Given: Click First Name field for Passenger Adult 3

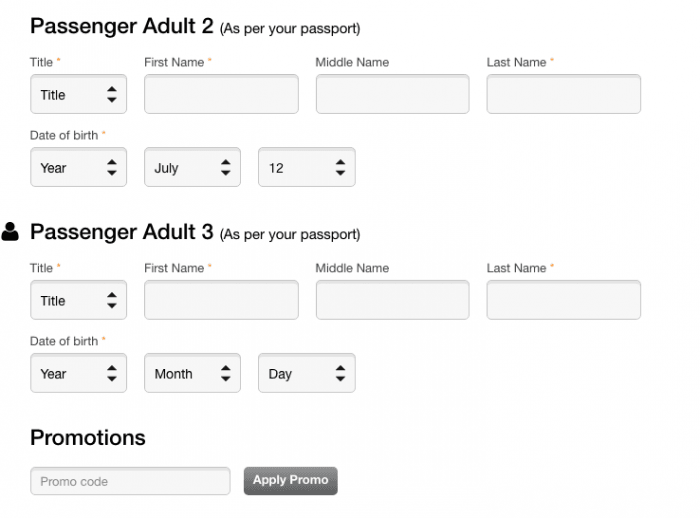Looking at the screenshot, I should pyautogui.click(x=221, y=300).
